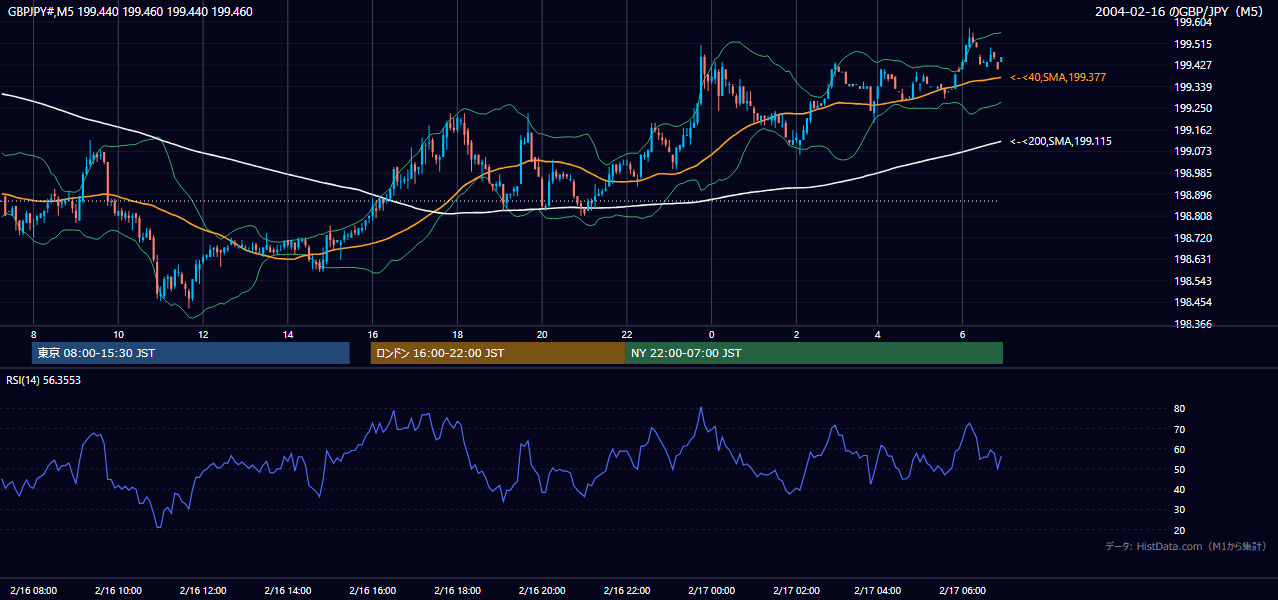Viewport: 1278px width, 600px height.
Task: Click the hour 18 tick label under price chart
Action: coord(457,334)
